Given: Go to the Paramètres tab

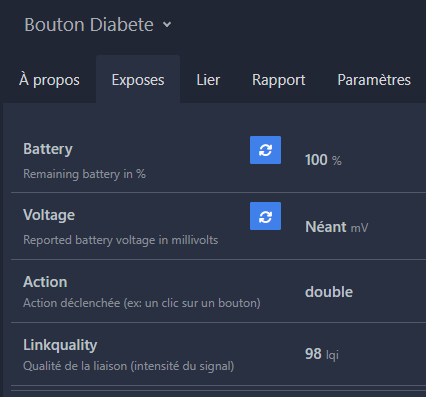Looking at the screenshot, I should pyautogui.click(x=374, y=80).
